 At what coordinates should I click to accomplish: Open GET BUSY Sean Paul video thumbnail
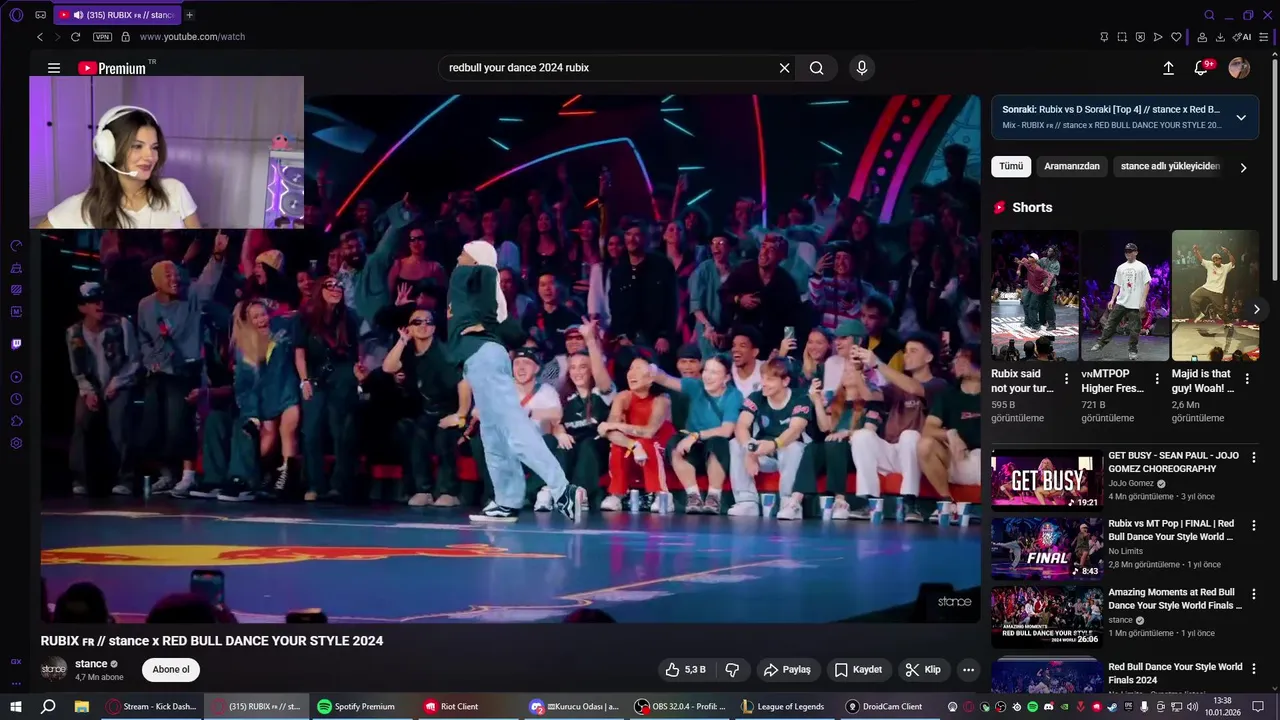[1047, 480]
